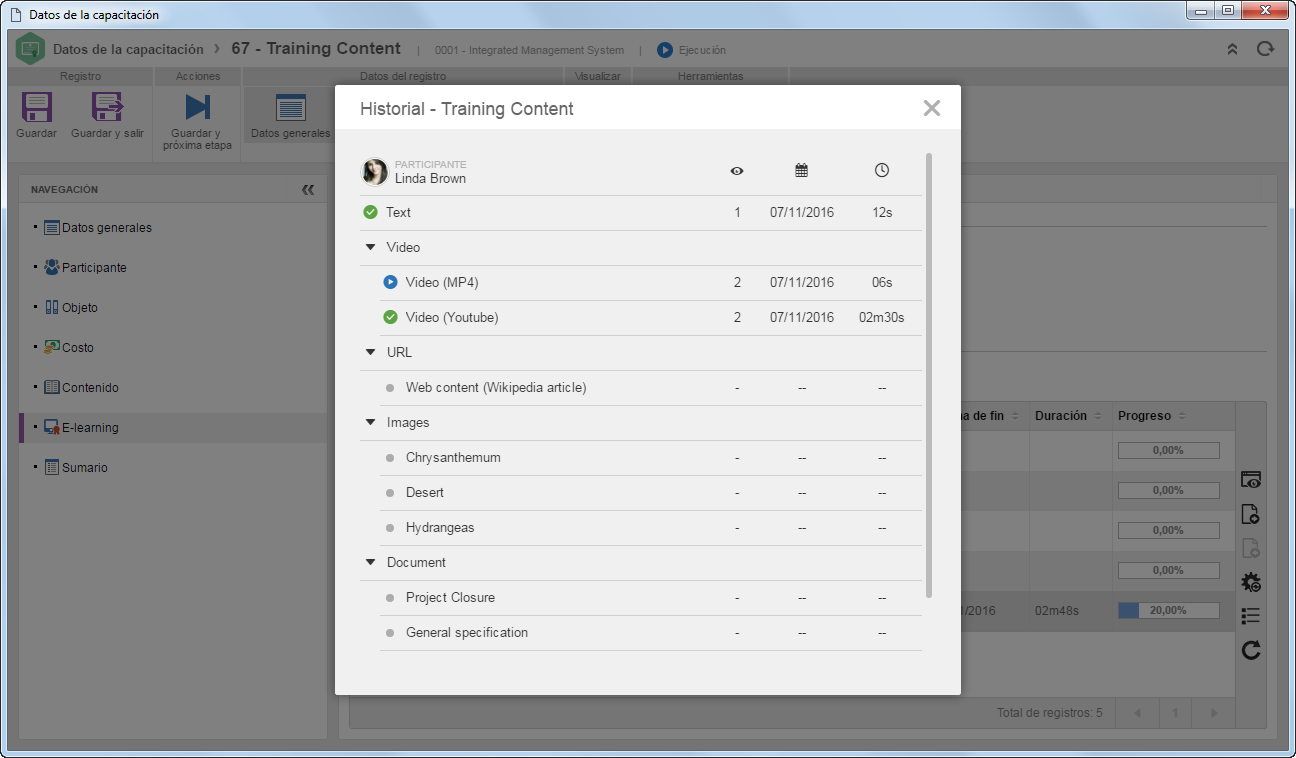This screenshot has width=1296, height=758.
Task: Click the calendar date column icon
Action: click(801, 171)
